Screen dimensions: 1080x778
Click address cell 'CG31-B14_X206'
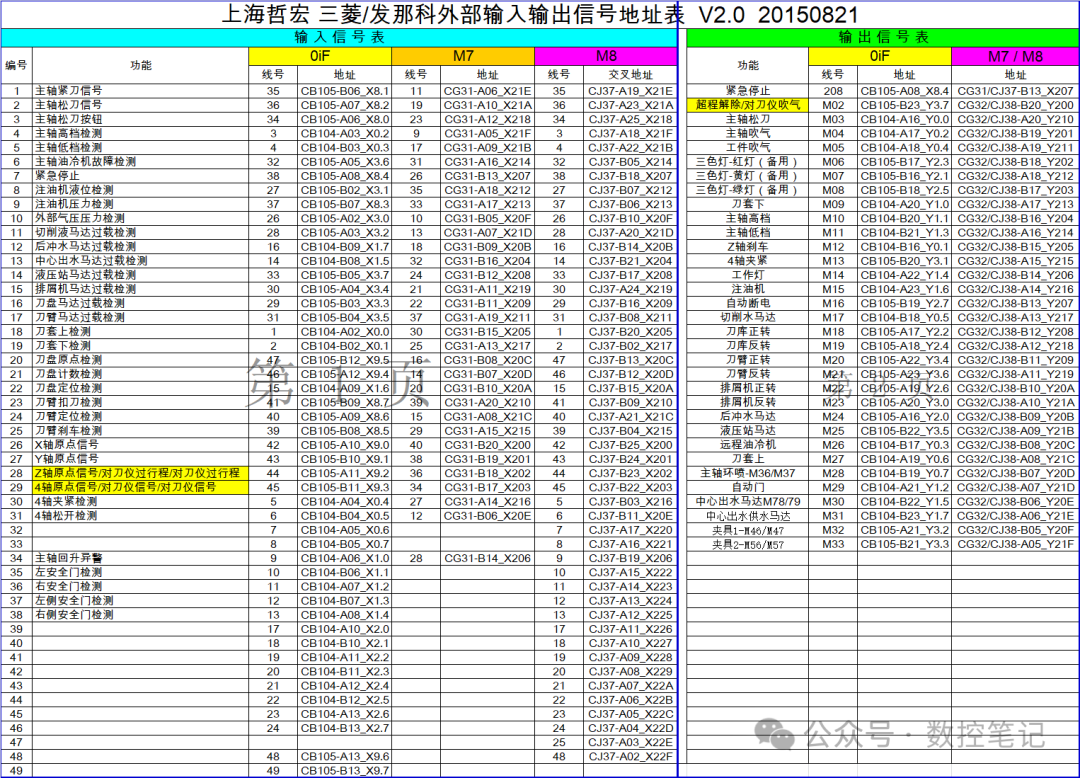tap(488, 558)
